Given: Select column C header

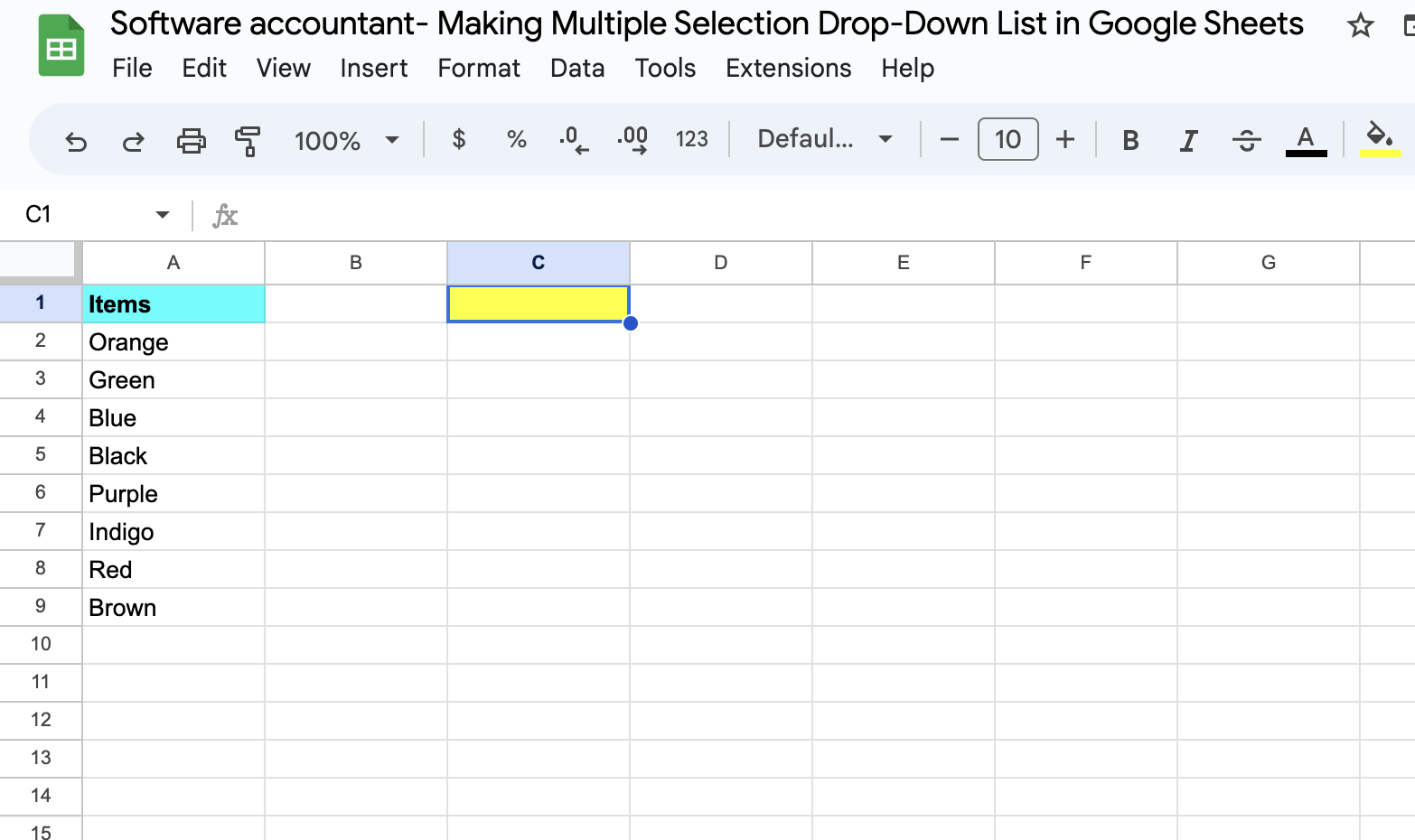Looking at the screenshot, I should point(539,263).
